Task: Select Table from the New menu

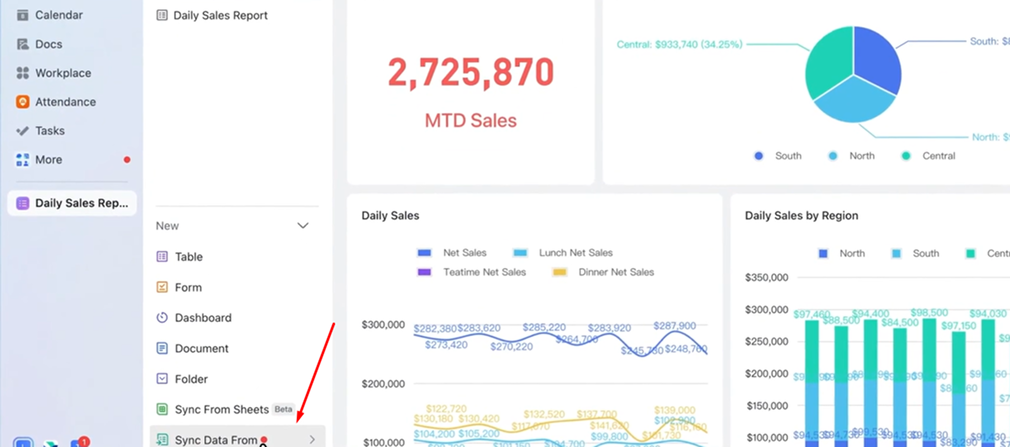Action: click(x=188, y=257)
